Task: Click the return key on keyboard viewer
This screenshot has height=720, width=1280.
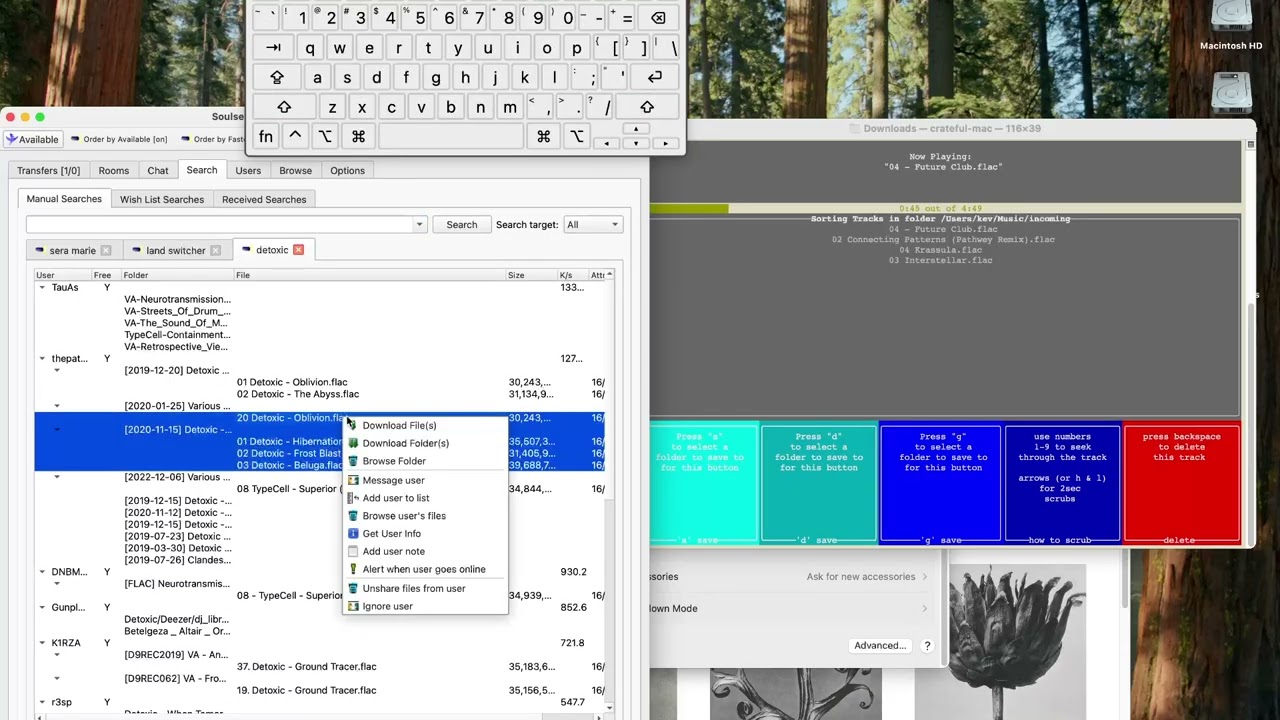Action: click(x=654, y=77)
